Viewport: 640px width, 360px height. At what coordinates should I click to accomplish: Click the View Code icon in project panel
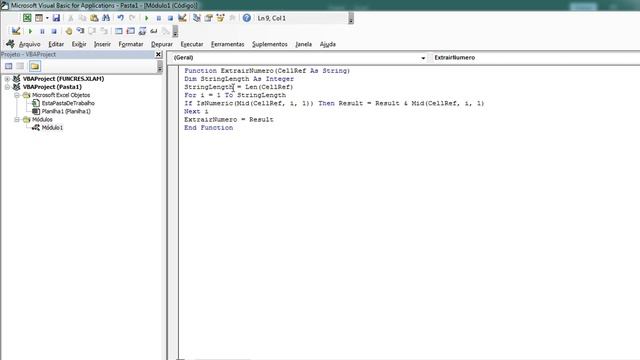[x=9, y=66]
